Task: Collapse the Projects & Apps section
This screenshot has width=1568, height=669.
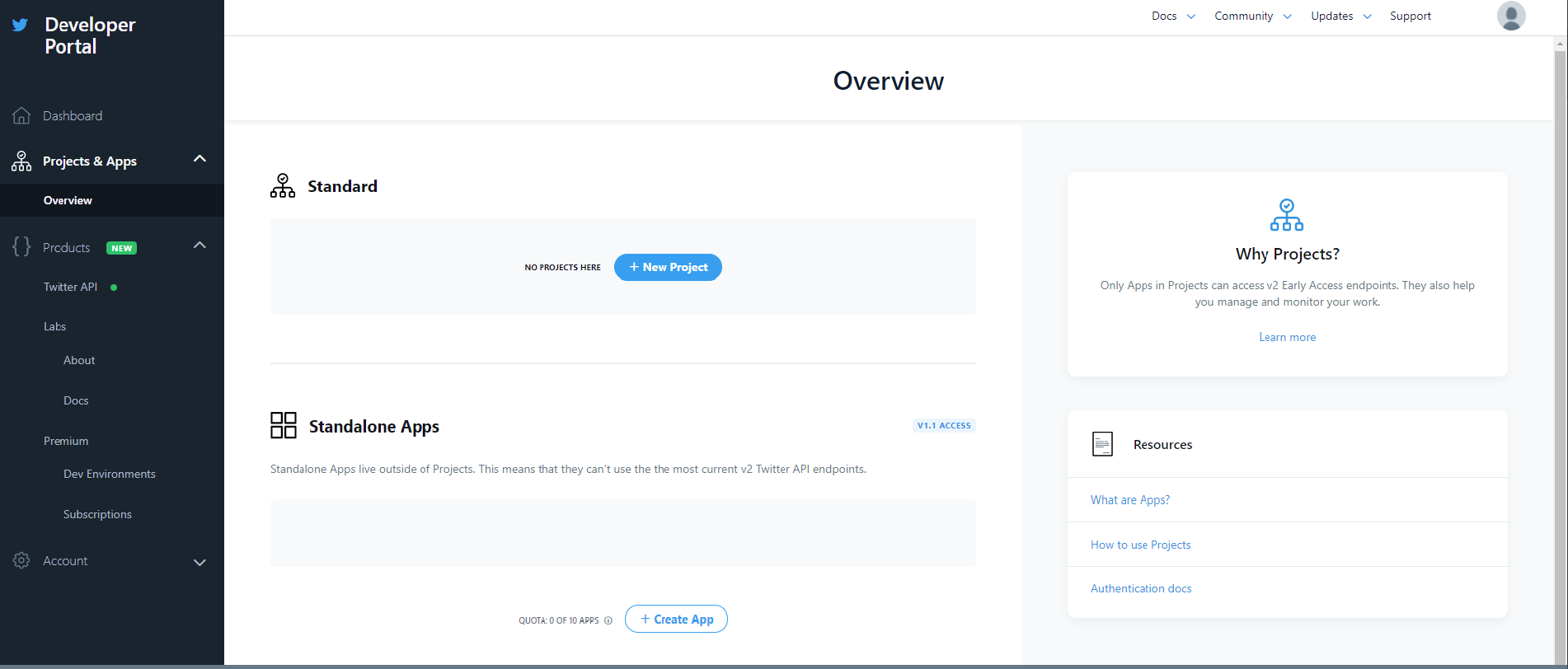Action: (x=200, y=158)
